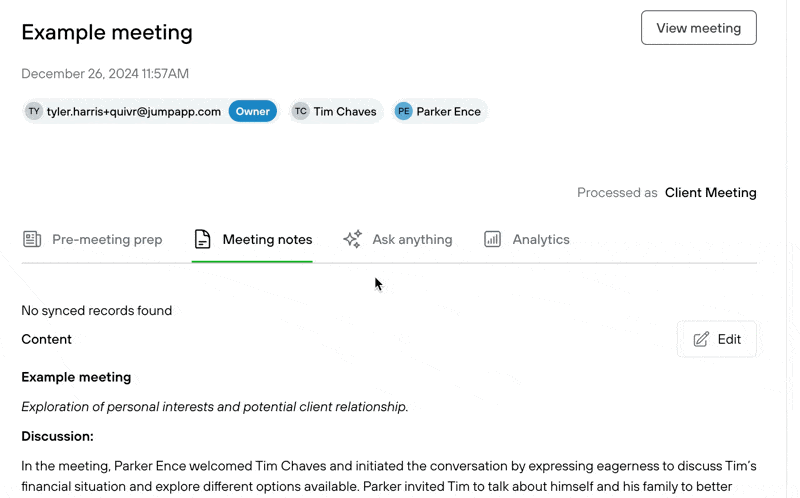Click the blue Owner badge
This screenshot has height=498, width=800.
tap(253, 111)
